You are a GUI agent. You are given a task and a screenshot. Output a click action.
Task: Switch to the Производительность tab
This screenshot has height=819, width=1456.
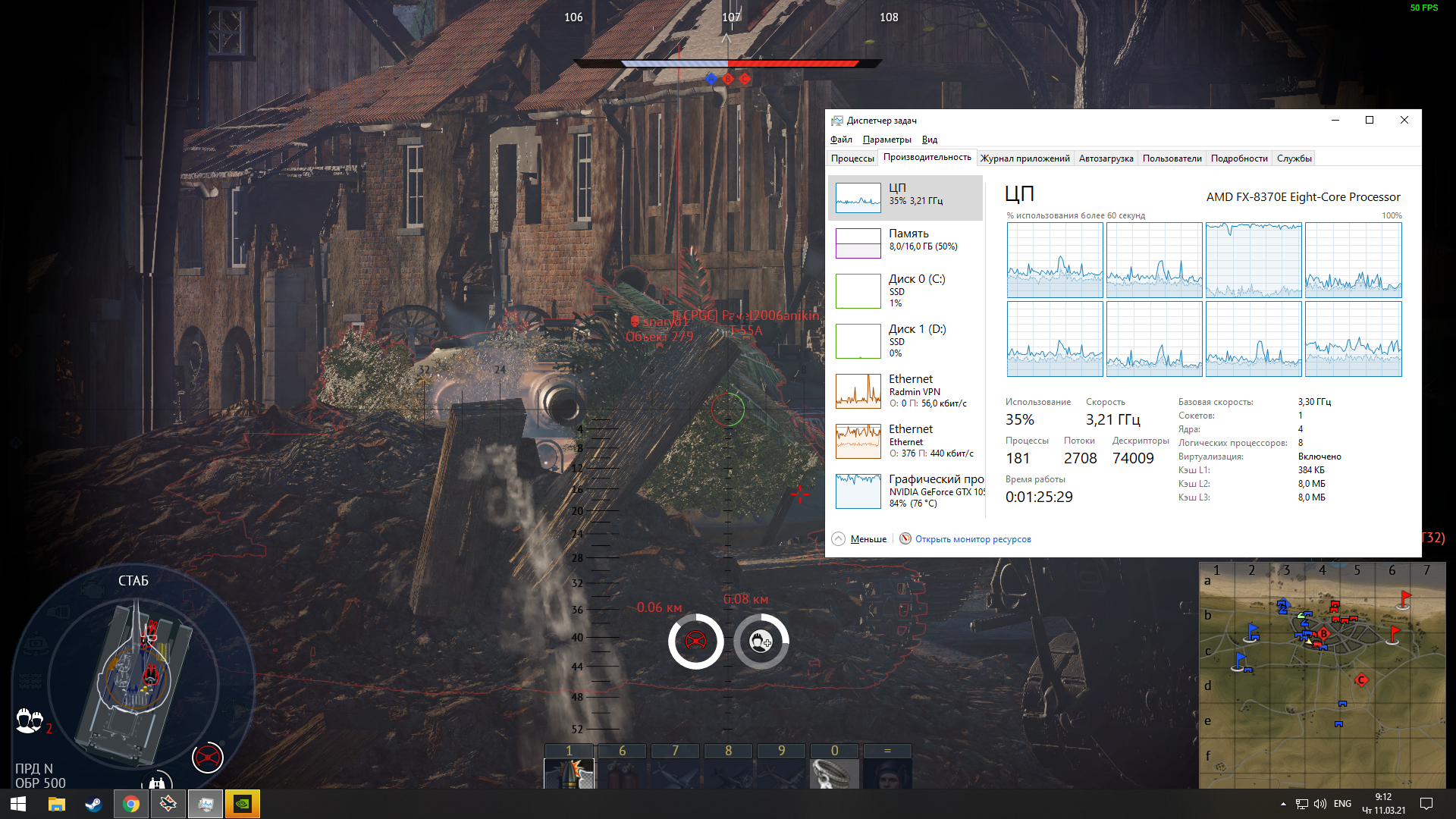(927, 158)
